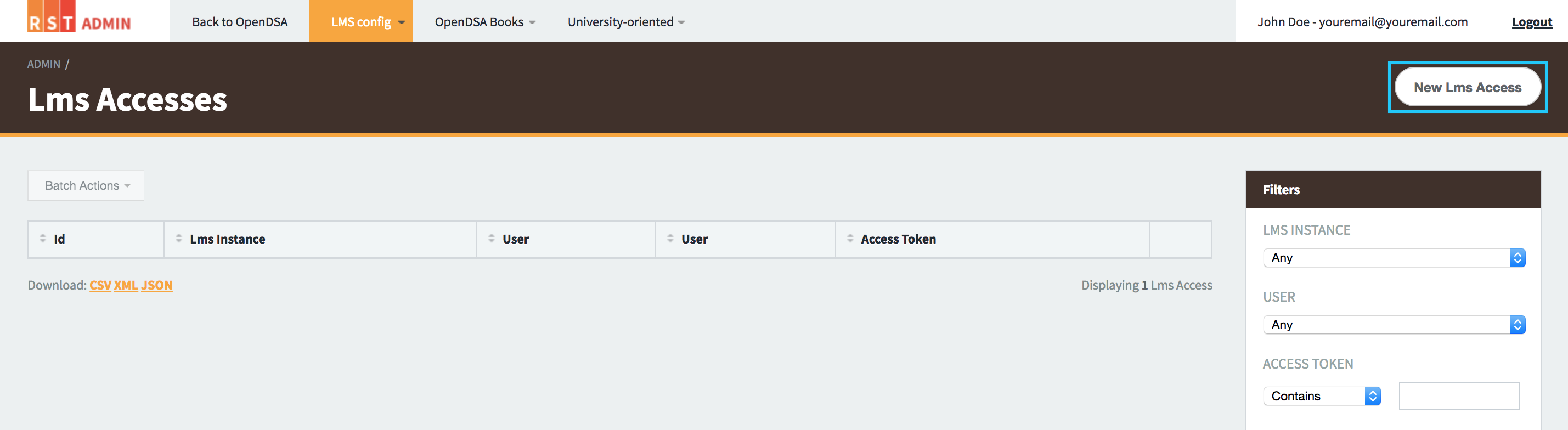This screenshot has width=1568, height=430.
Task: Click the New Lms Access button
Action: [1468, 88]
